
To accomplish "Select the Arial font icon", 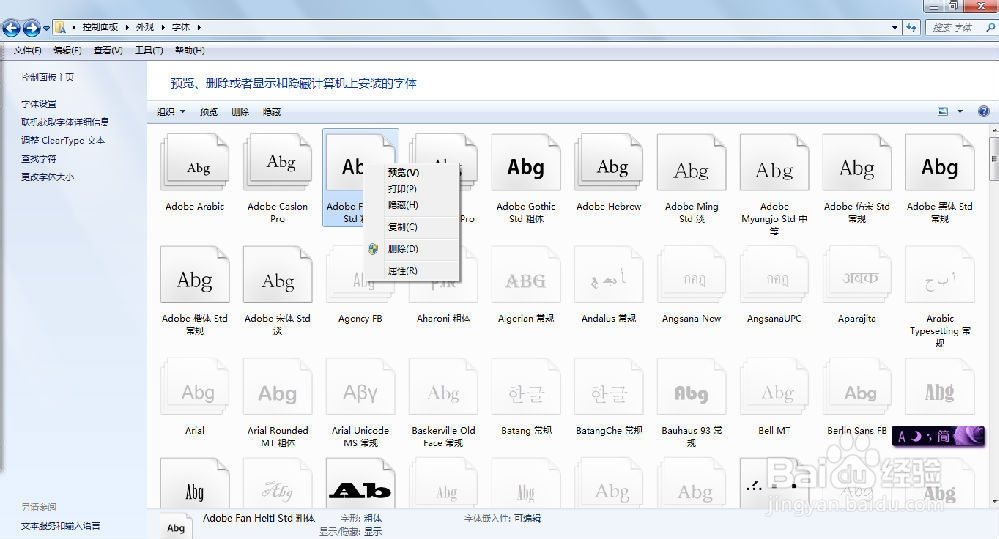I will tap(195, 387).
